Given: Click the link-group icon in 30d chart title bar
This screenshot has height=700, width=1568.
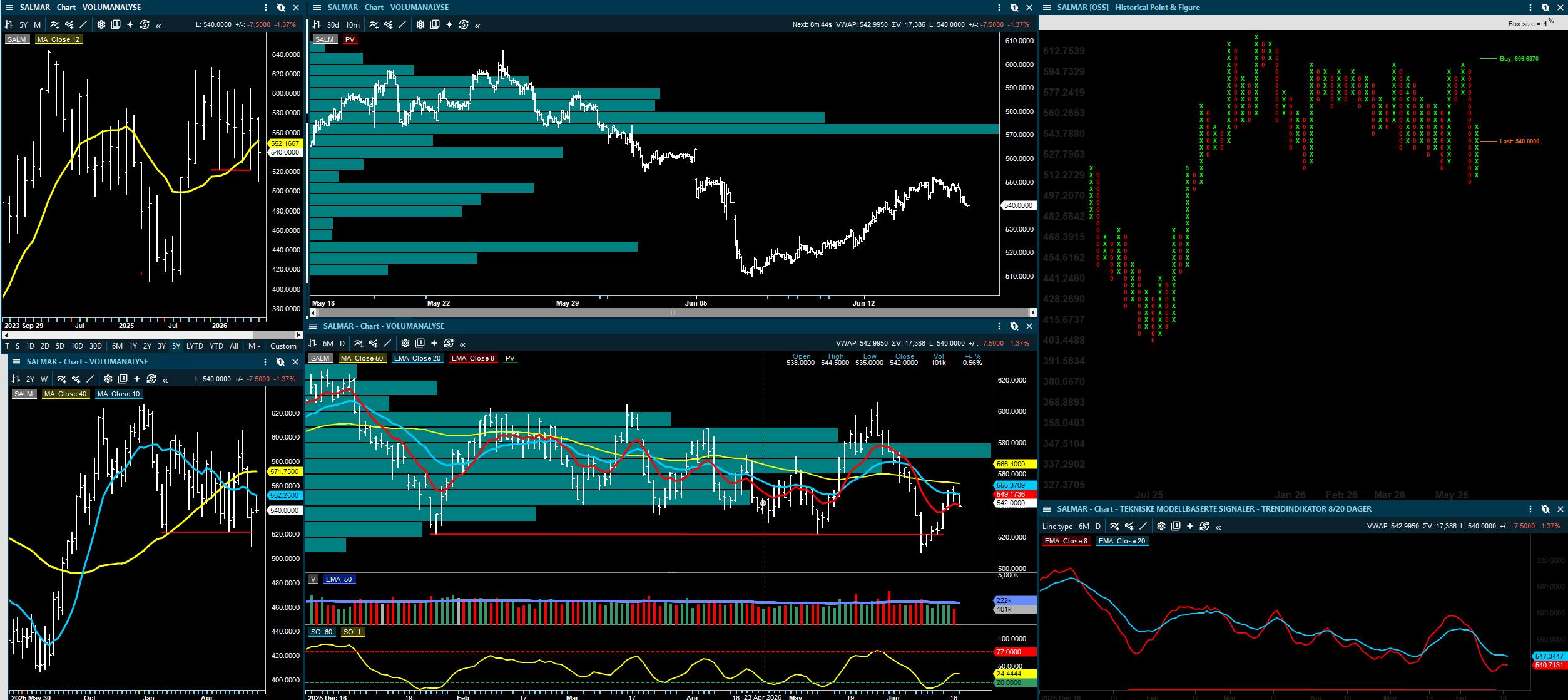Looking at the screenshot, I should coord(1014,8).
